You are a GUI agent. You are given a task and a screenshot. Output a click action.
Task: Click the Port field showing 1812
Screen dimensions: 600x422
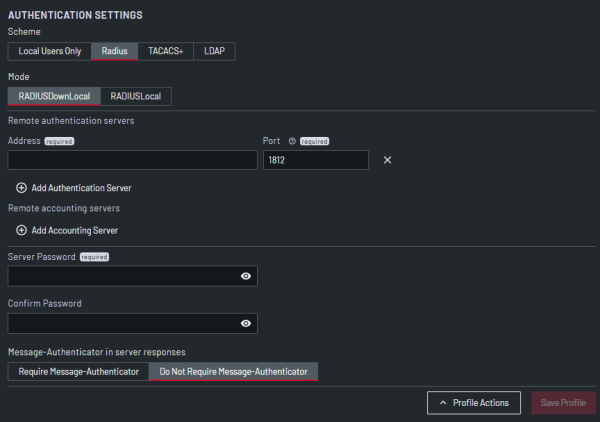pyautogui.click(x=315, y=160)
